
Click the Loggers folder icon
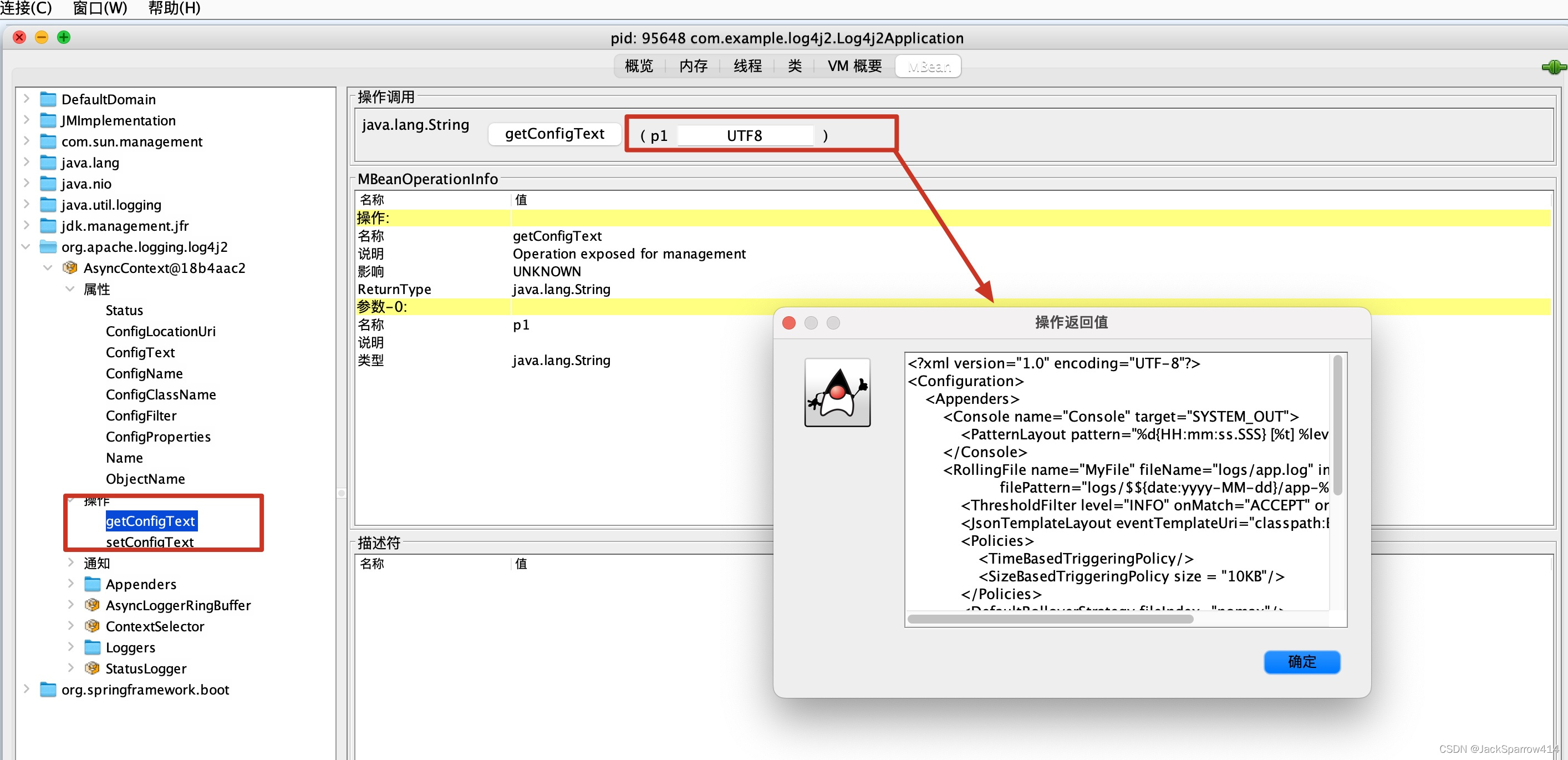(93, 647)
